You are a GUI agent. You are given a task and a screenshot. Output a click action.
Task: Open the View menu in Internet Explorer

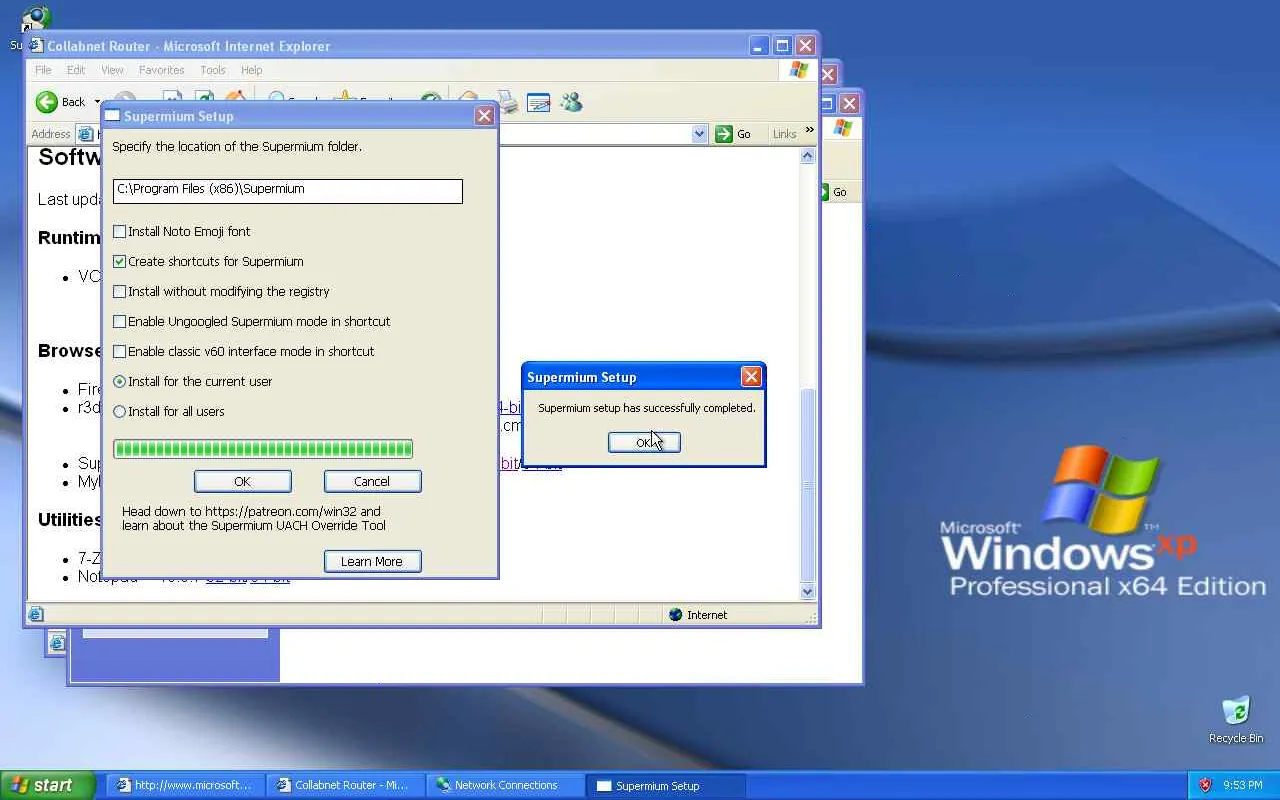(x=112, y=70)
